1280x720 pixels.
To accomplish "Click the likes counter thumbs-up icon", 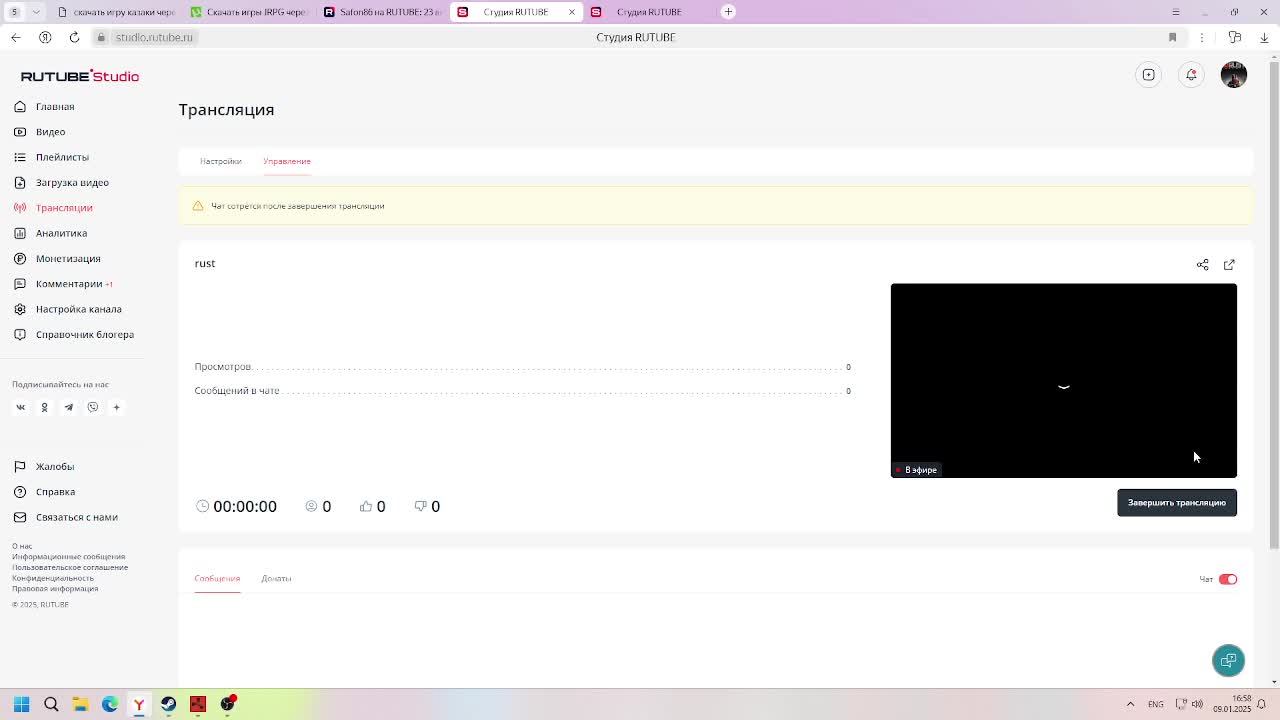I will (366, 507).
